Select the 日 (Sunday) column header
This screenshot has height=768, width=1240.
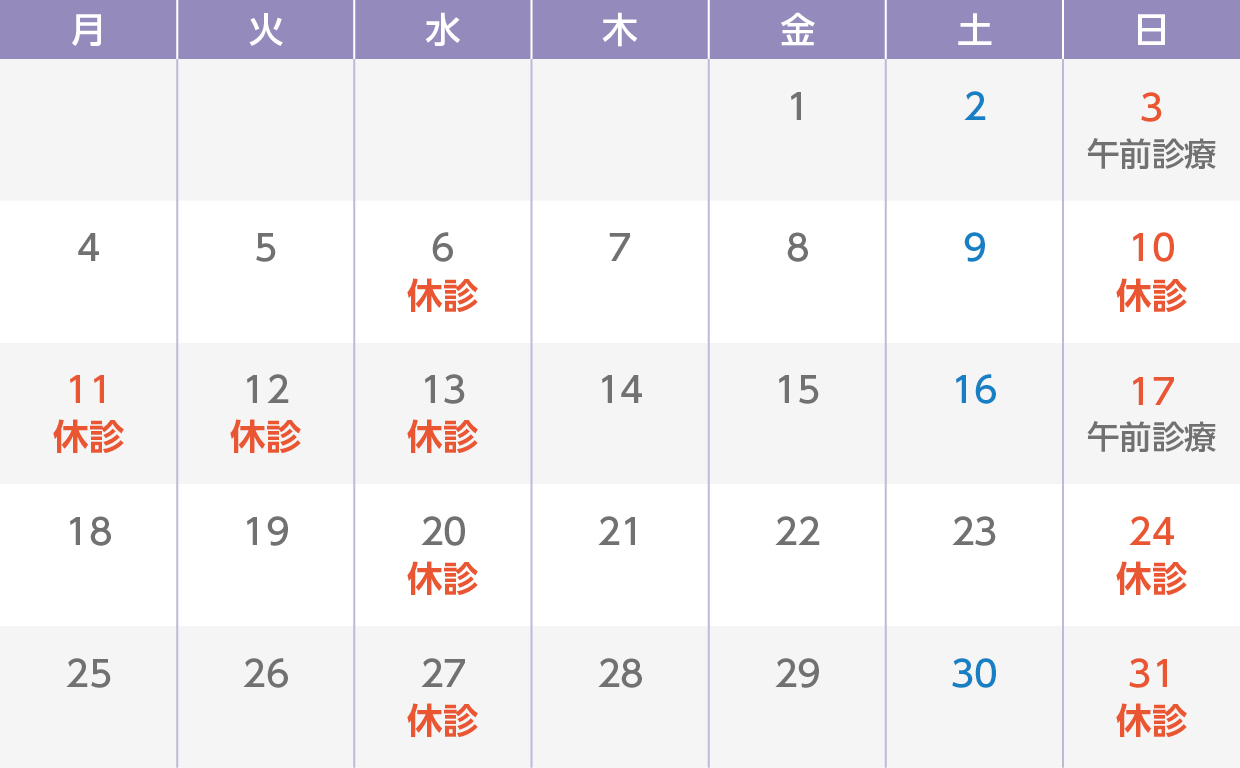pyautogui.click(x=1152, y=30)
